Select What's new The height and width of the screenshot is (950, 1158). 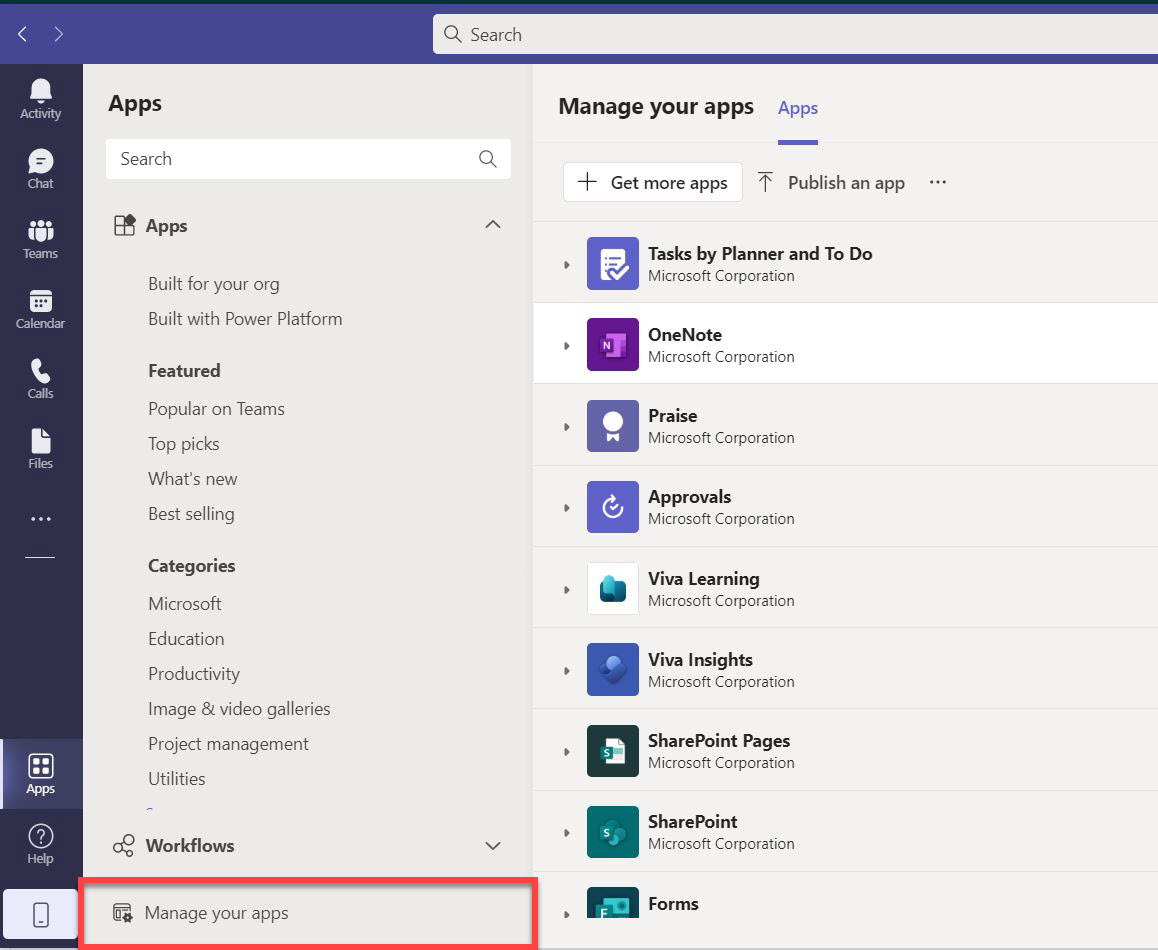coord(193,479)
